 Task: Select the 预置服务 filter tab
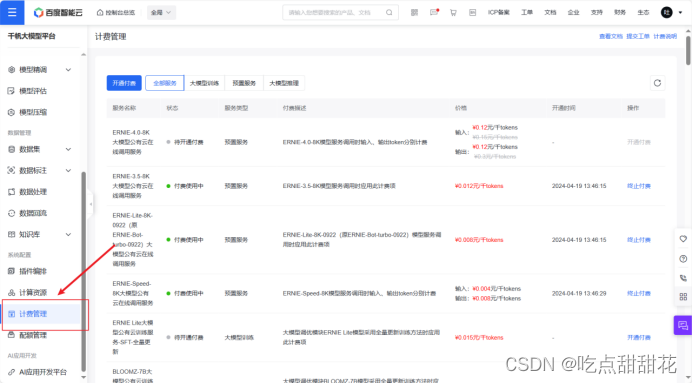pyautogui.click(x=244, y=83)
